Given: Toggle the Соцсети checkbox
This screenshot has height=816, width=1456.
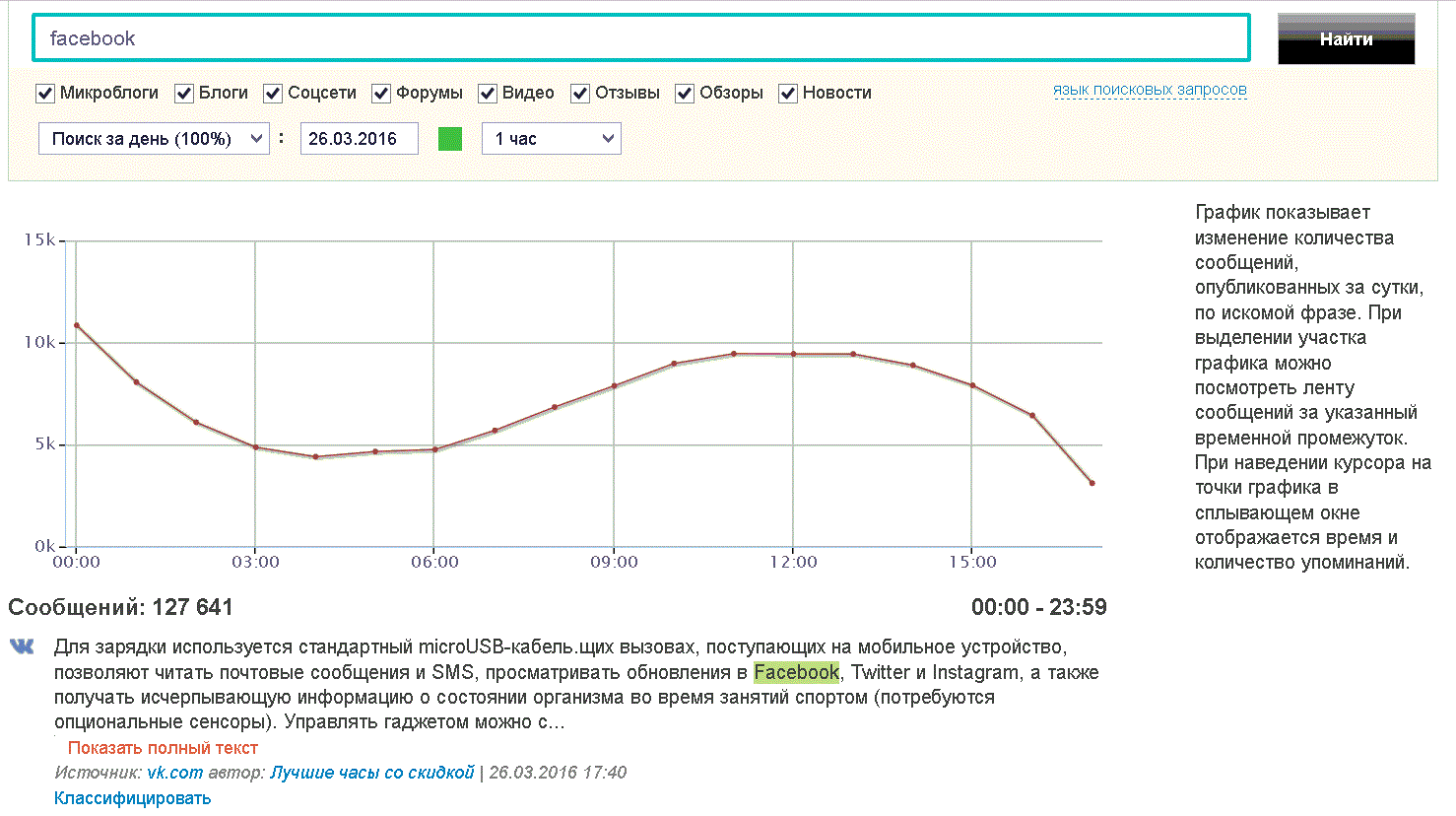Looking at the screenshot, I should click(273, 94).
